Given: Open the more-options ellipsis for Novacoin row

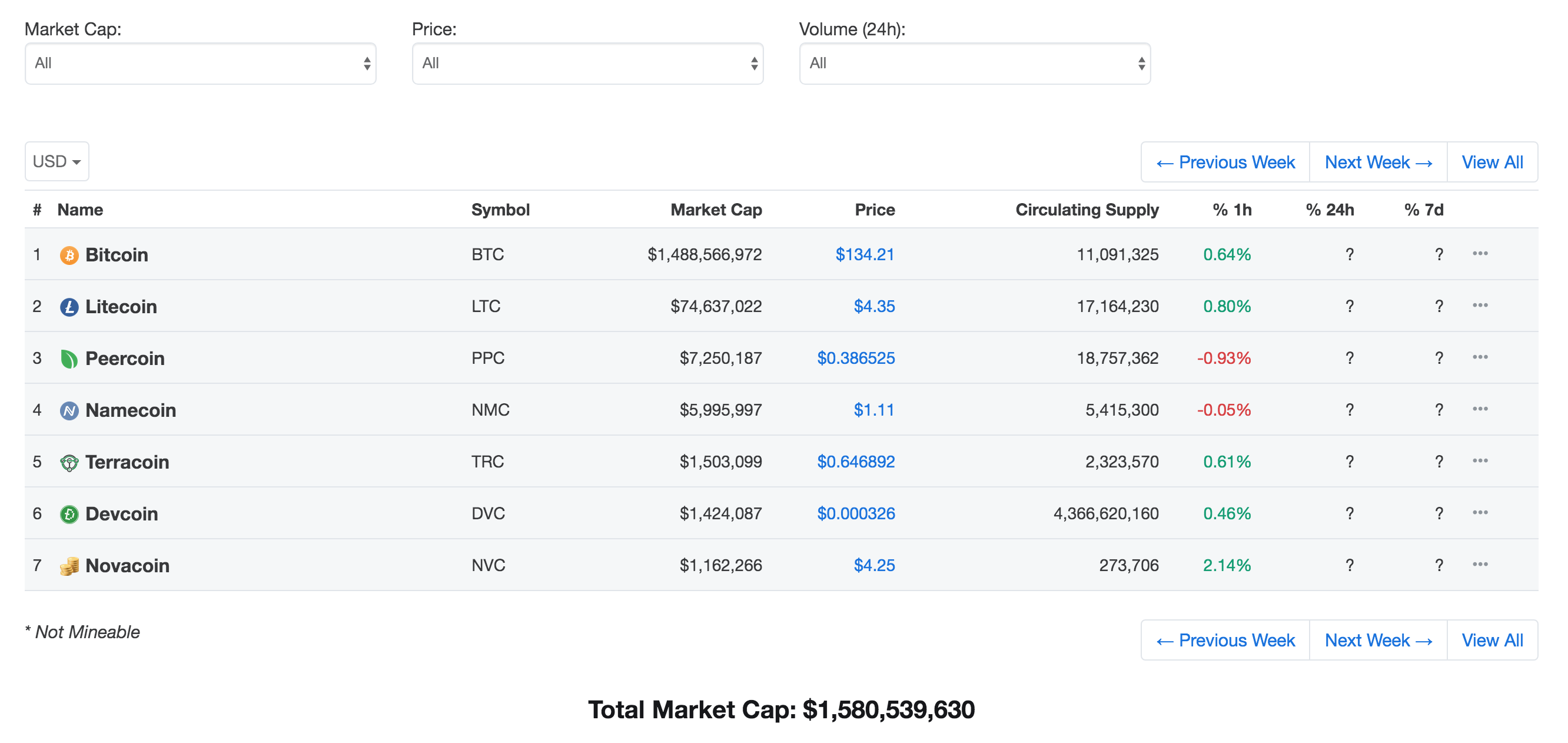Looking at the screenshot, I should (x=1480, y=563).
